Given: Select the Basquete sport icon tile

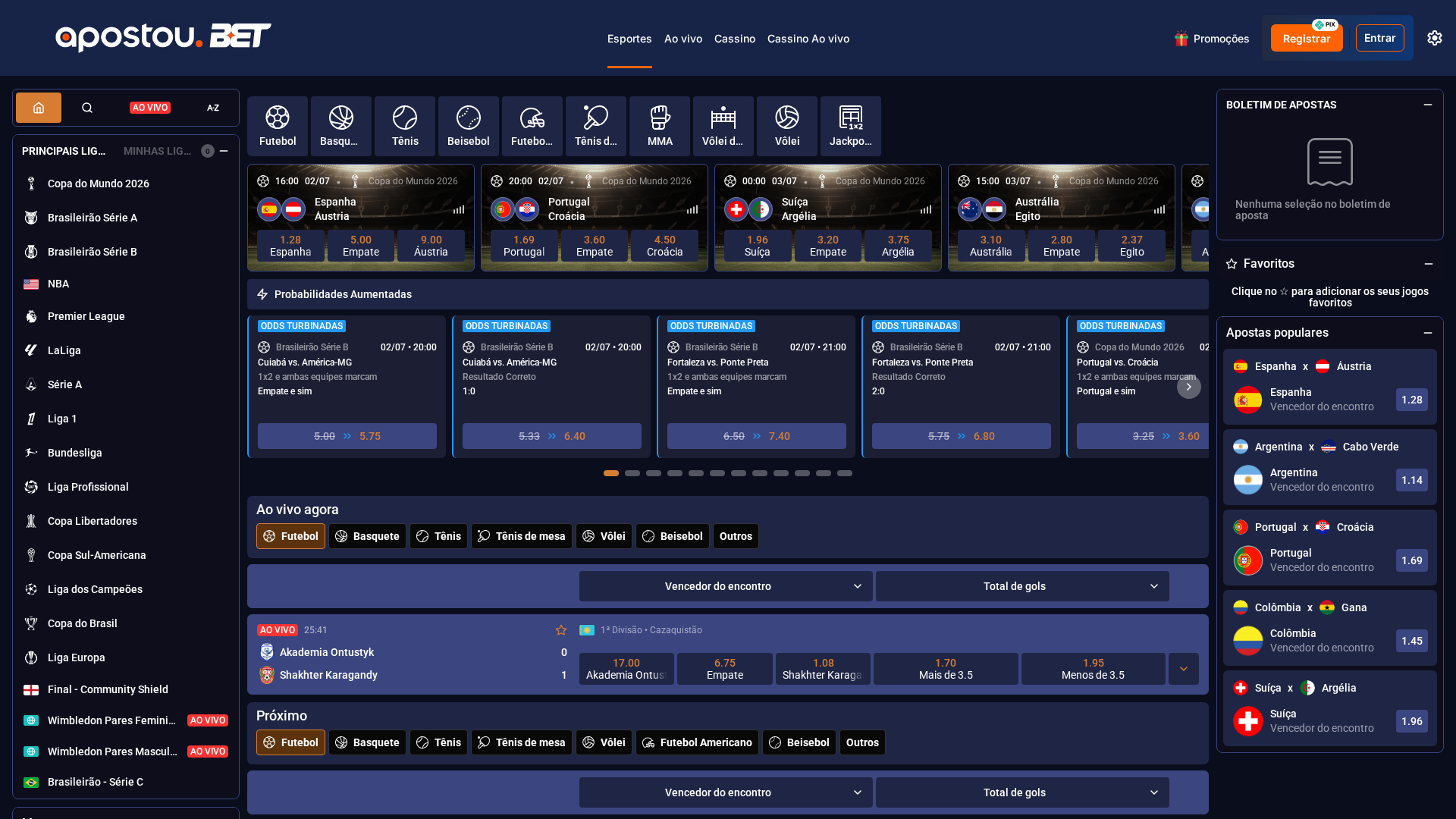Looking at the screenshot, I should click(x=341, y=126).
